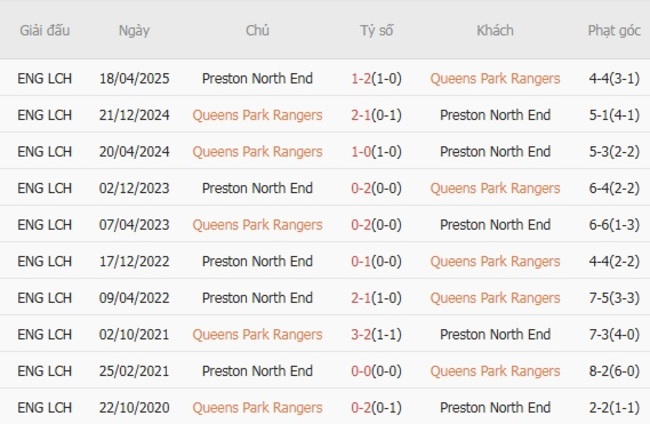Select corner stat 8-2(6-0) cell
The image size is (650, 424).
coord(614,371)
